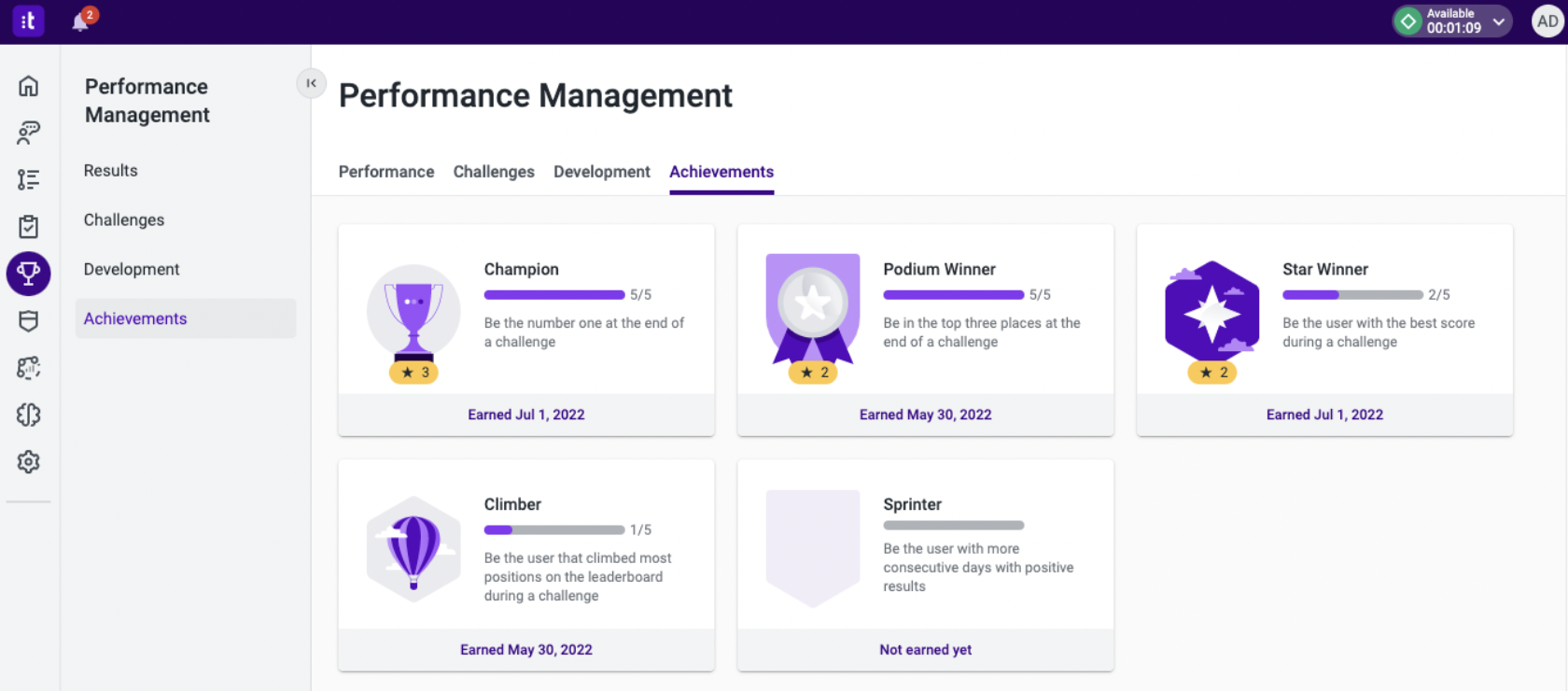This screenshot has width=1568, height=691.
Task: Click the Climber balloon badge
Action: pyautogui.click(x=413, y=549)
